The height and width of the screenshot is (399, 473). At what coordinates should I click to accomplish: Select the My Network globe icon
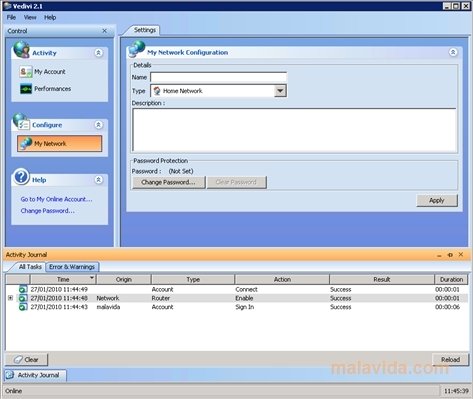pos(25,144)
